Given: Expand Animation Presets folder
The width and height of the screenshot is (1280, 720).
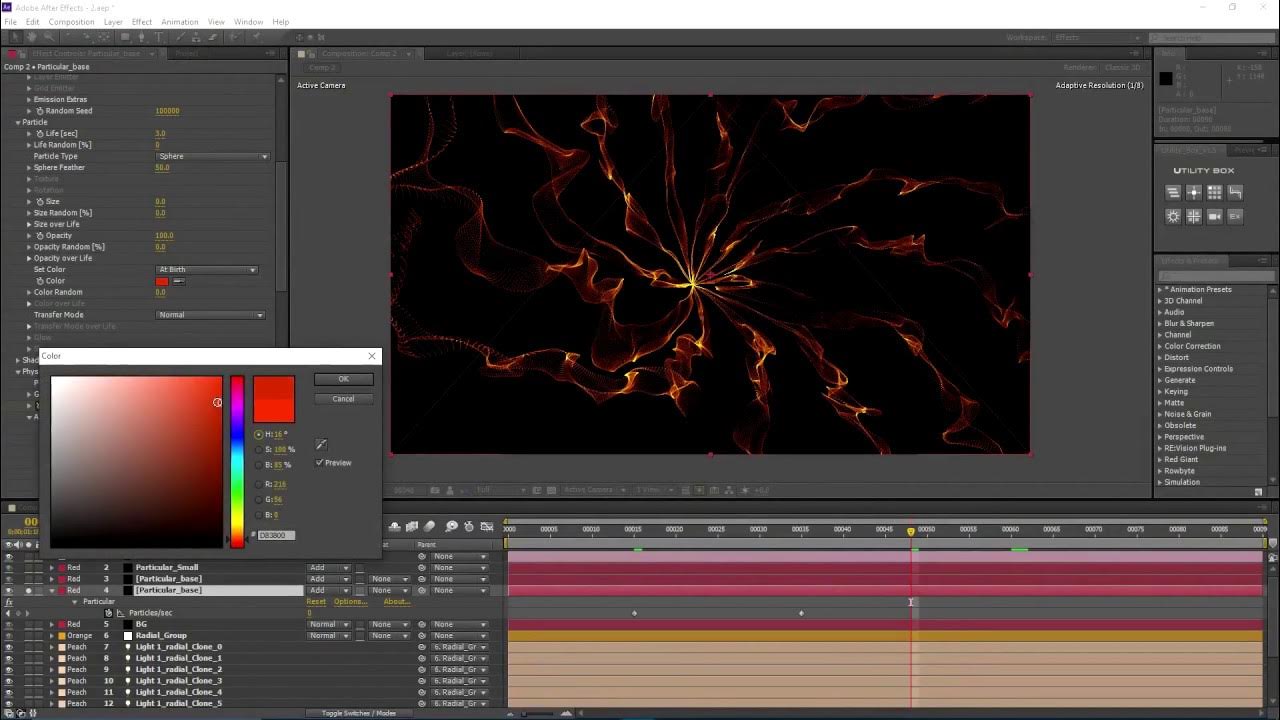Looking at the screenshot, I should (1160, 290).
